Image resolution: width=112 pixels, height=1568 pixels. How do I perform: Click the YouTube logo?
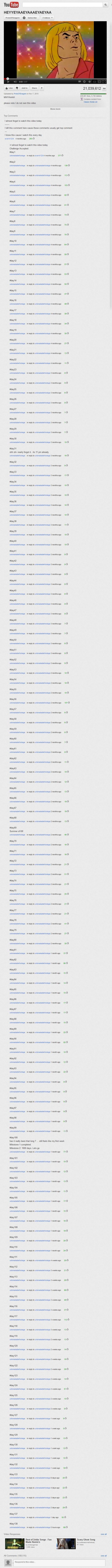coord(10,5)
